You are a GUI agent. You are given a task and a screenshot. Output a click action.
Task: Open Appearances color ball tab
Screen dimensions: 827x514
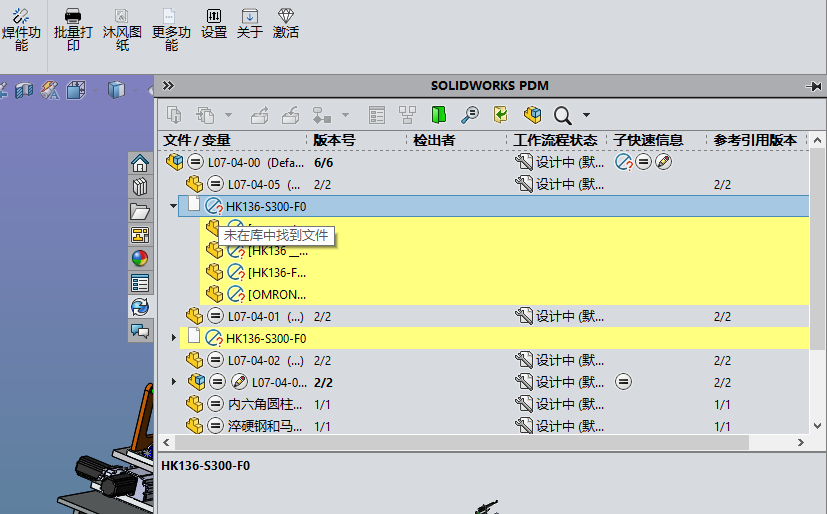pos(140,259)
